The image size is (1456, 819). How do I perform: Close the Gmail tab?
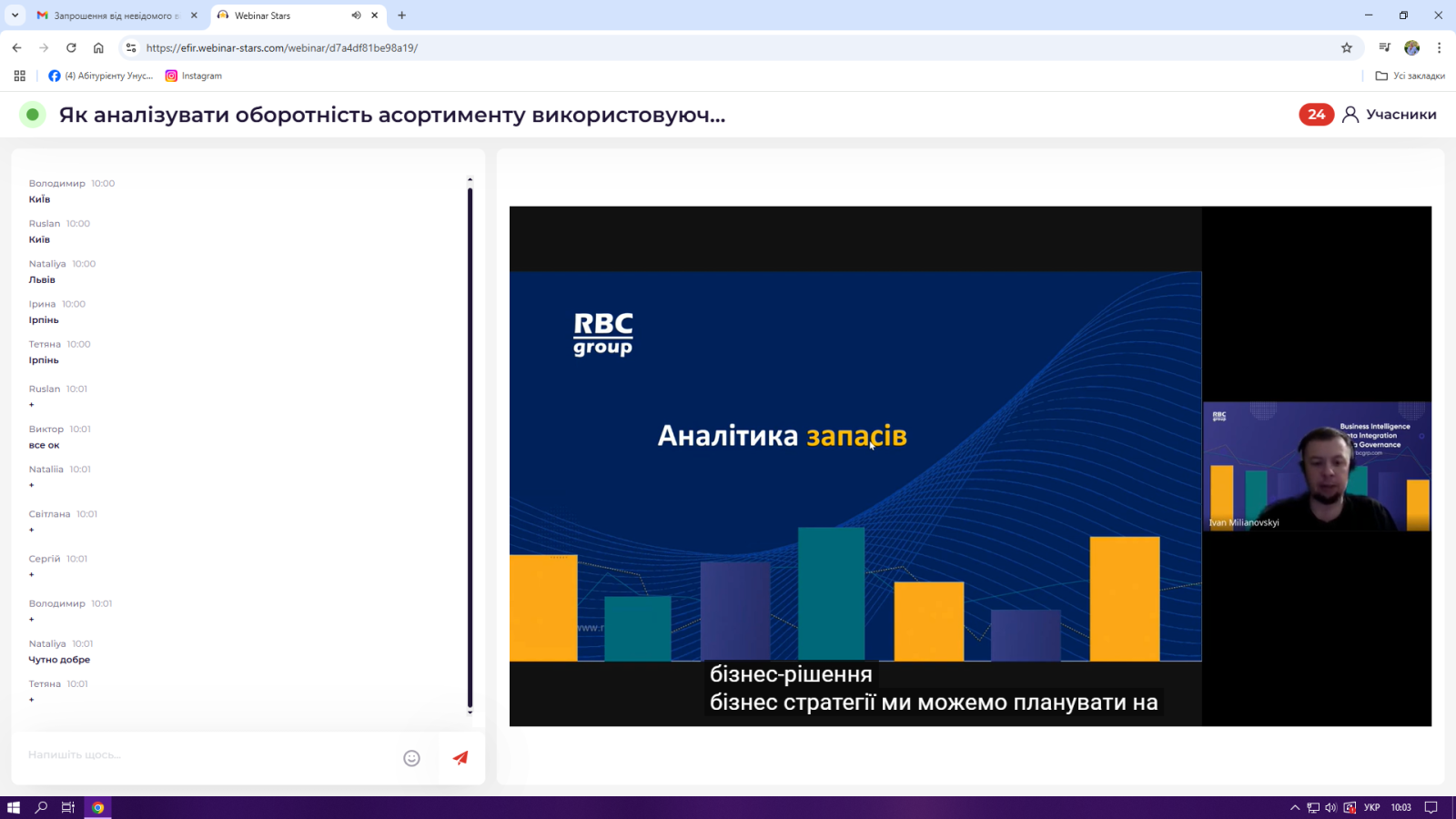coord(194,15)
